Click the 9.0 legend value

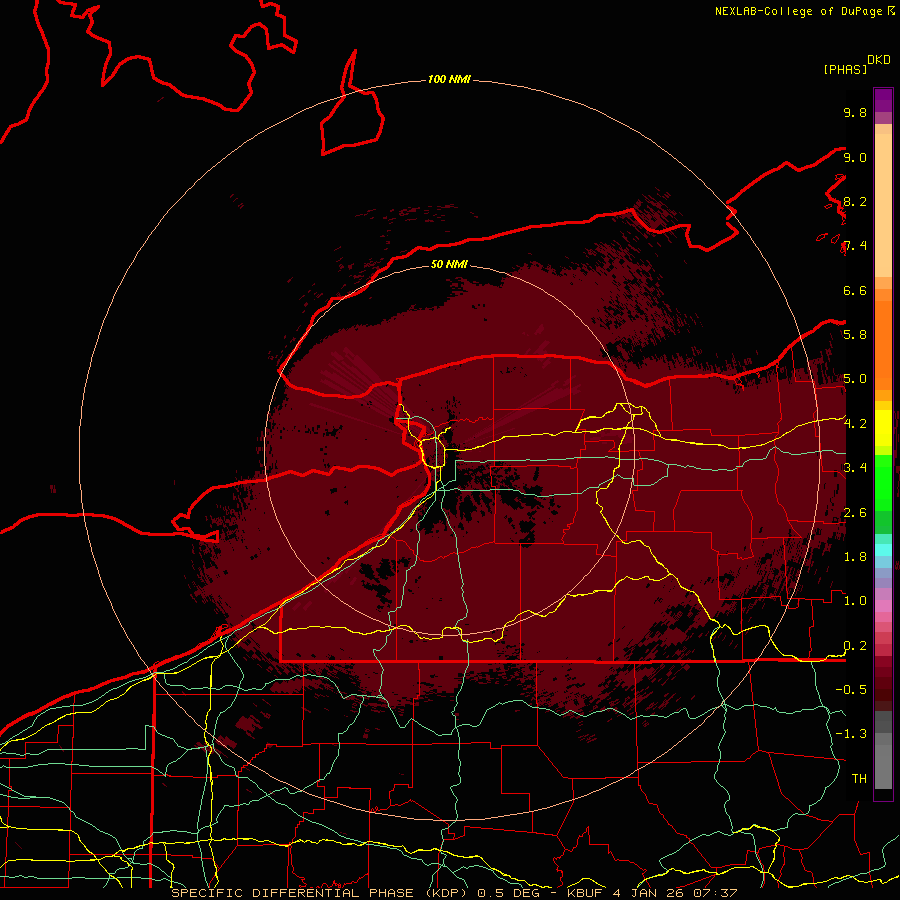(x=855, y=157)
